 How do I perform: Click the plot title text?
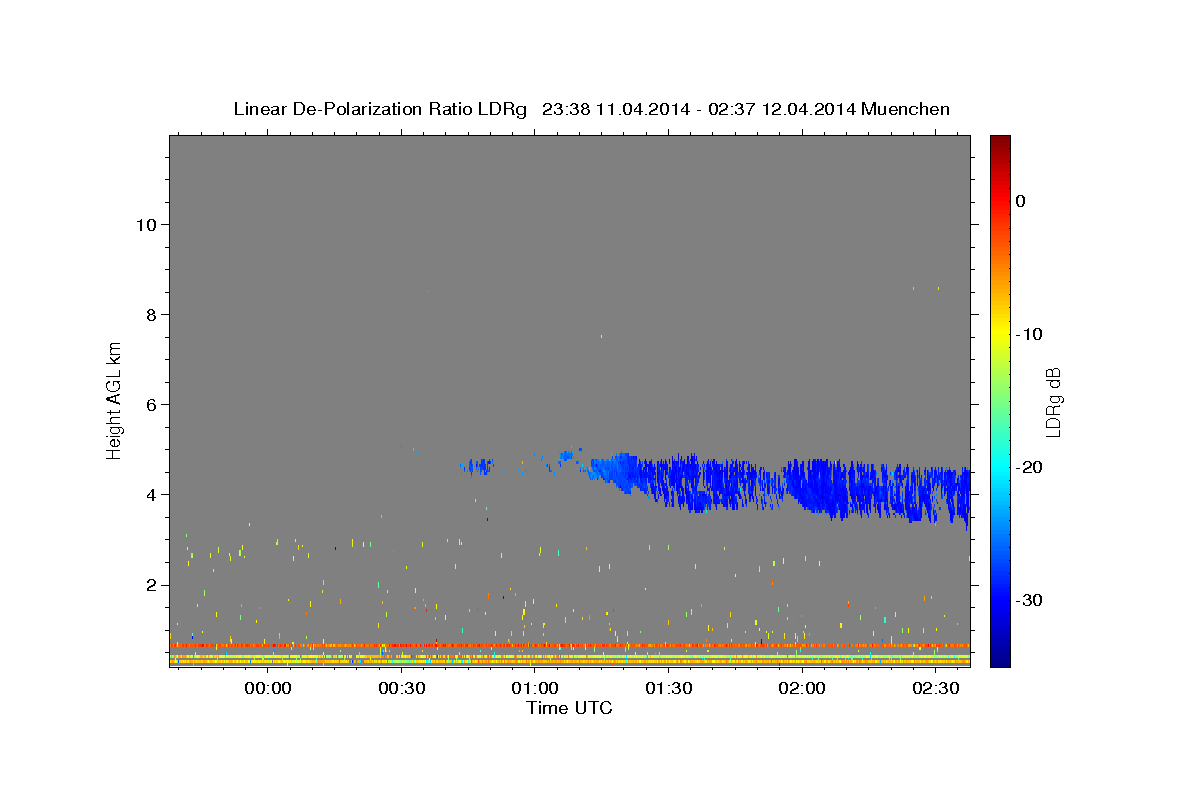pyautogui.click(x=591, y=109)
